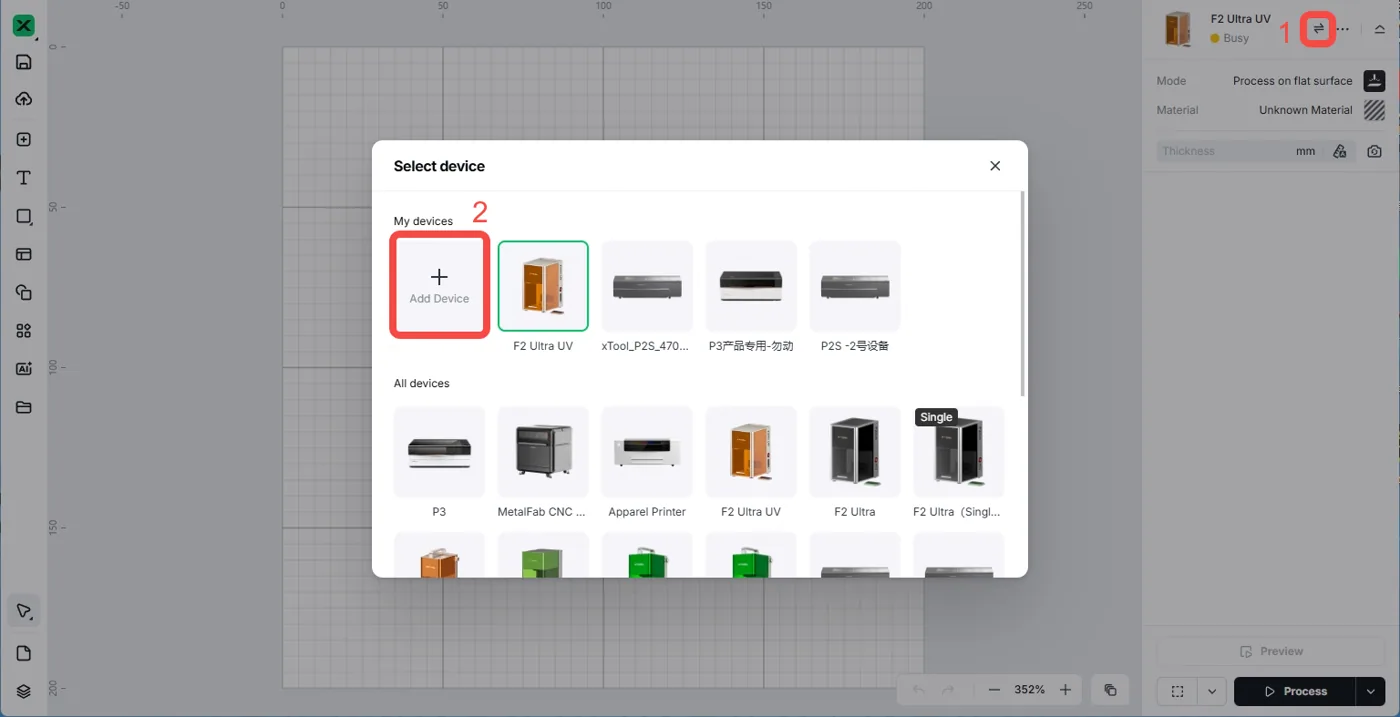The image size is (1400, 717).
Task: Click the Add Device tile
Action: click(439, 285)
